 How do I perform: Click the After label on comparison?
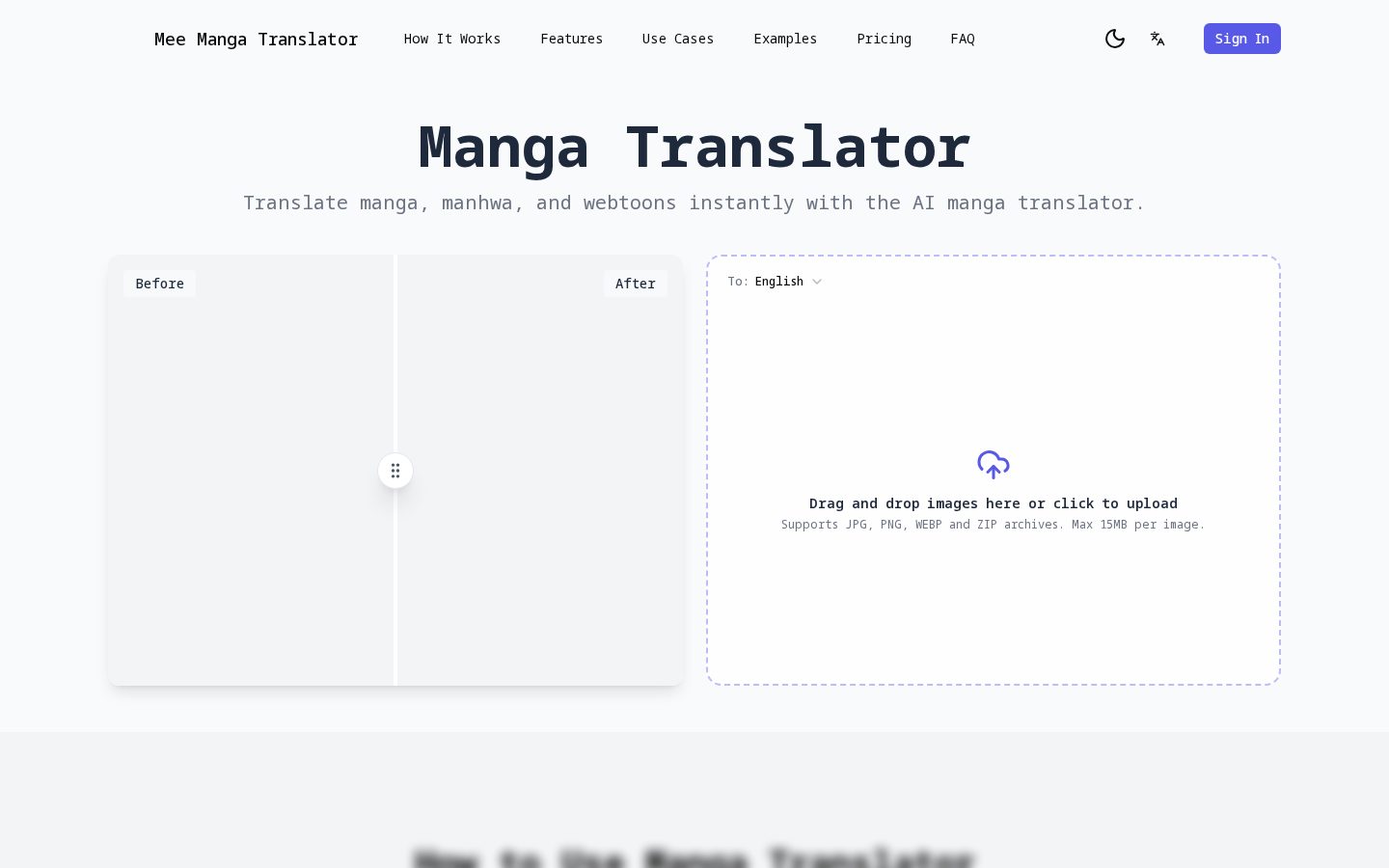pos(636,284)
